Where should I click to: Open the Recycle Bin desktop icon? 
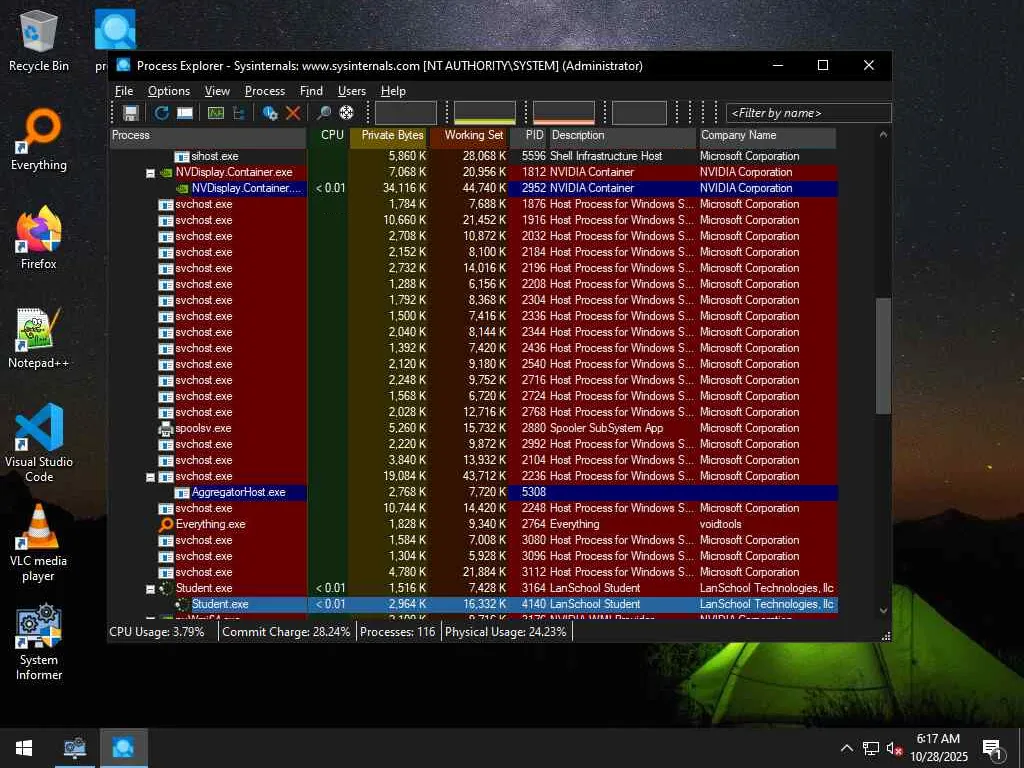click(x=39, y=40)
